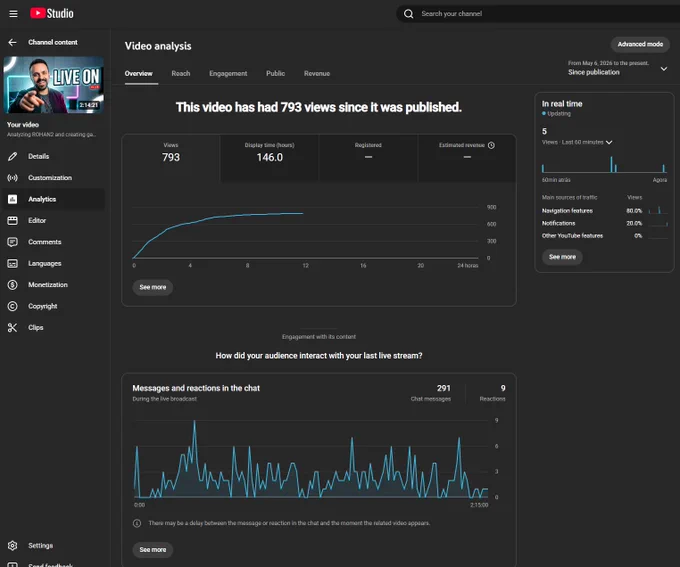This screenshot has width=680, height=567.
Task: Open Comments icon in sidebar
Action: (13, 242)
